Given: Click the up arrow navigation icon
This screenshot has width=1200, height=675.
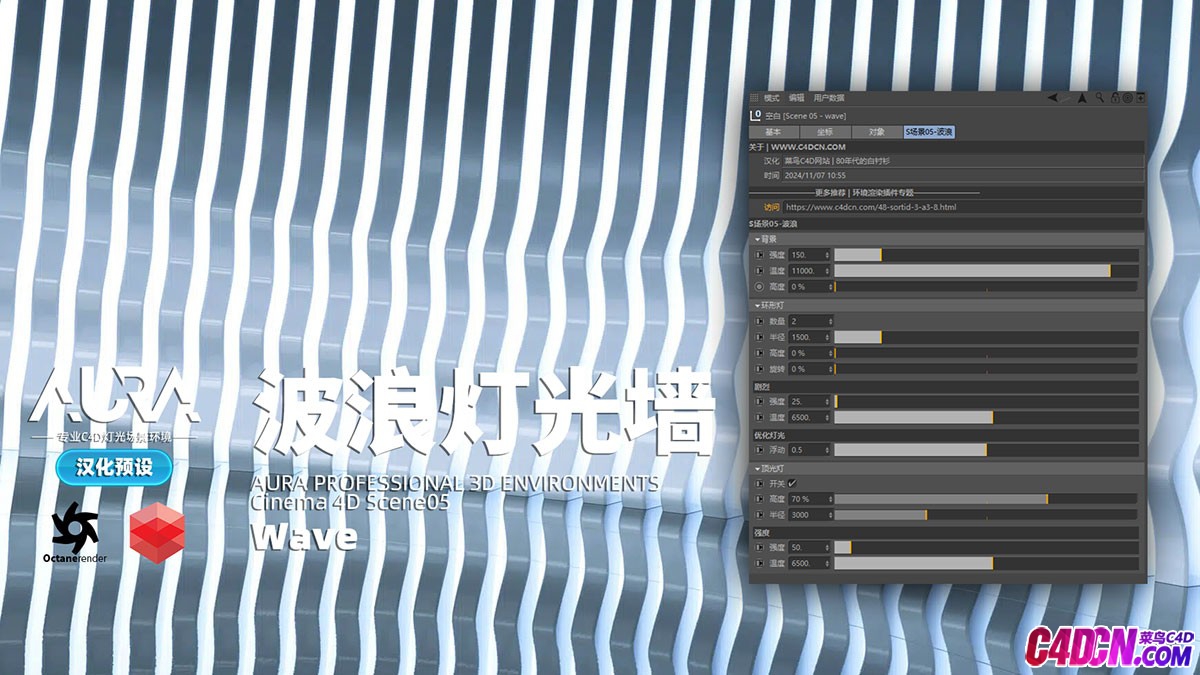Looking at the screenshot, I should coord(1082,98).
